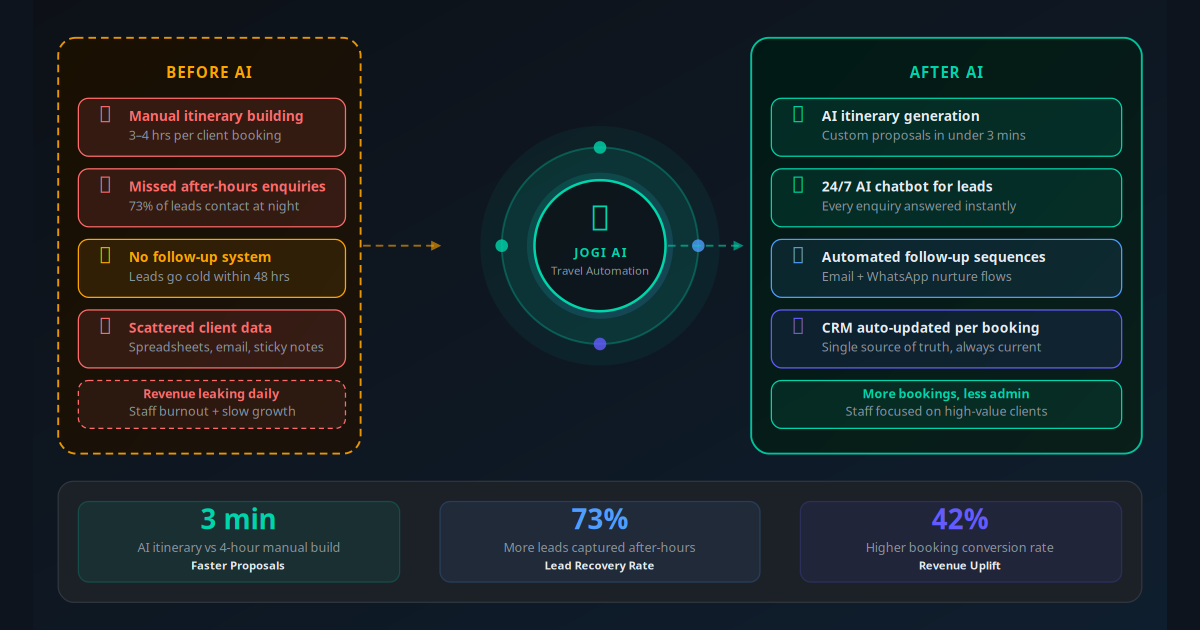Click the Travel Automation caption
This screenshot has width=1200, height=630.
[600, 271]
